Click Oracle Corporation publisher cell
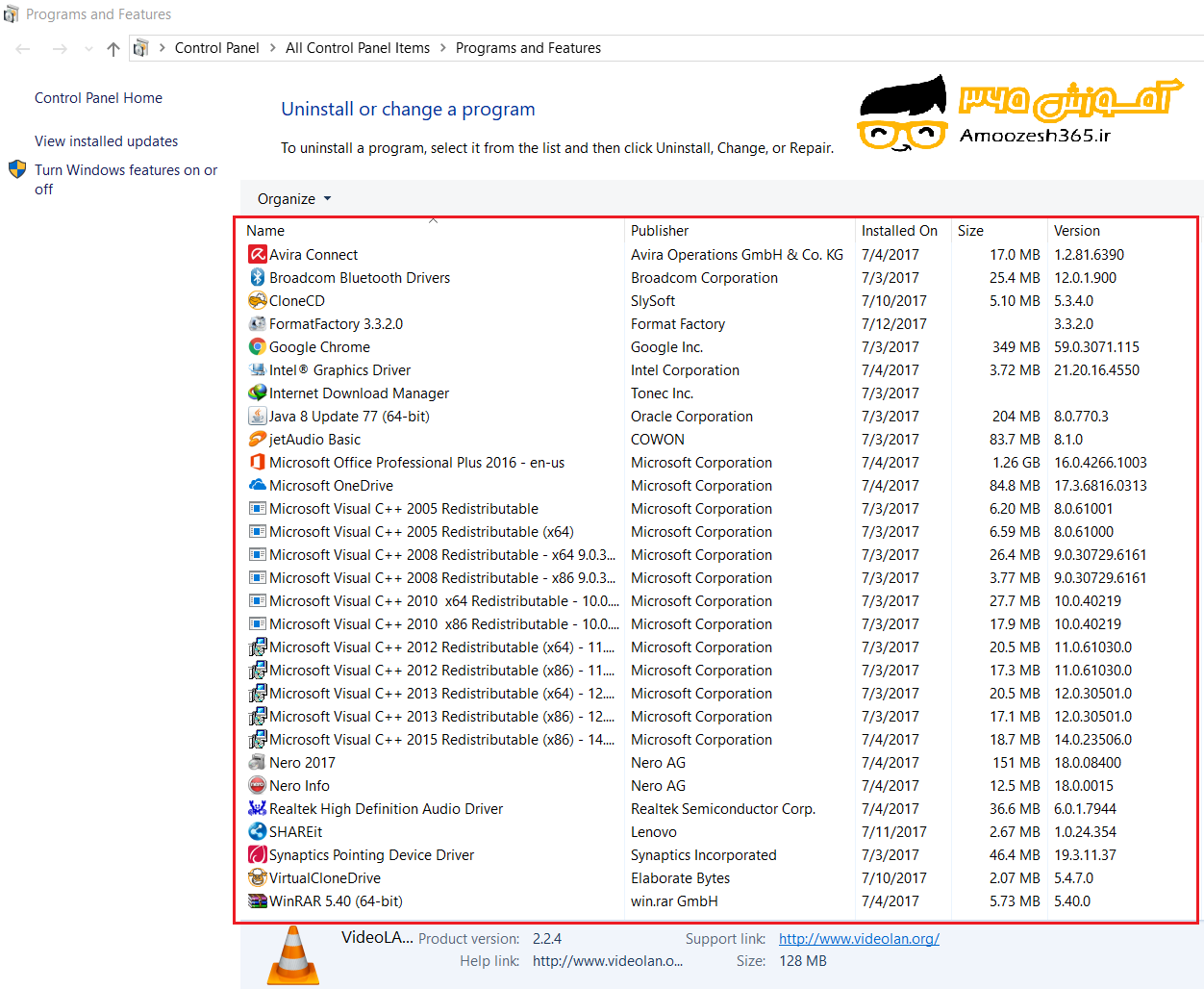 (x=691, y=416)
